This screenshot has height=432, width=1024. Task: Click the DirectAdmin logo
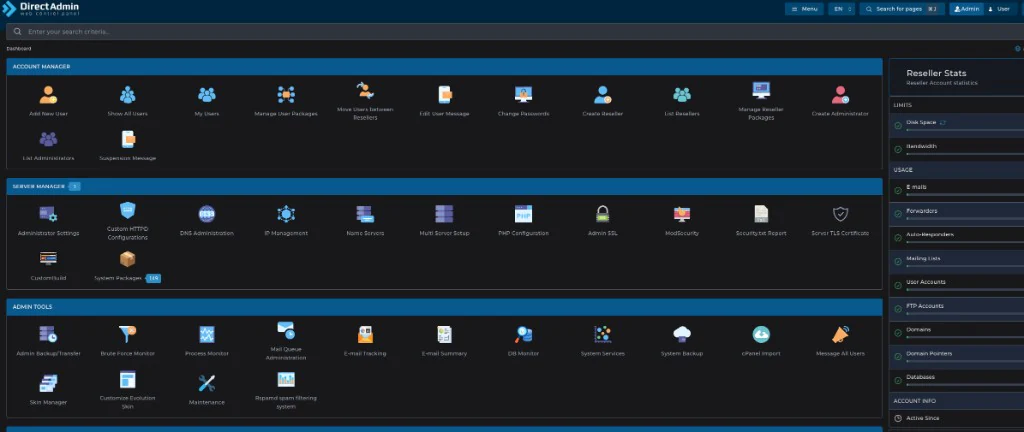click(x=40, y=9)
